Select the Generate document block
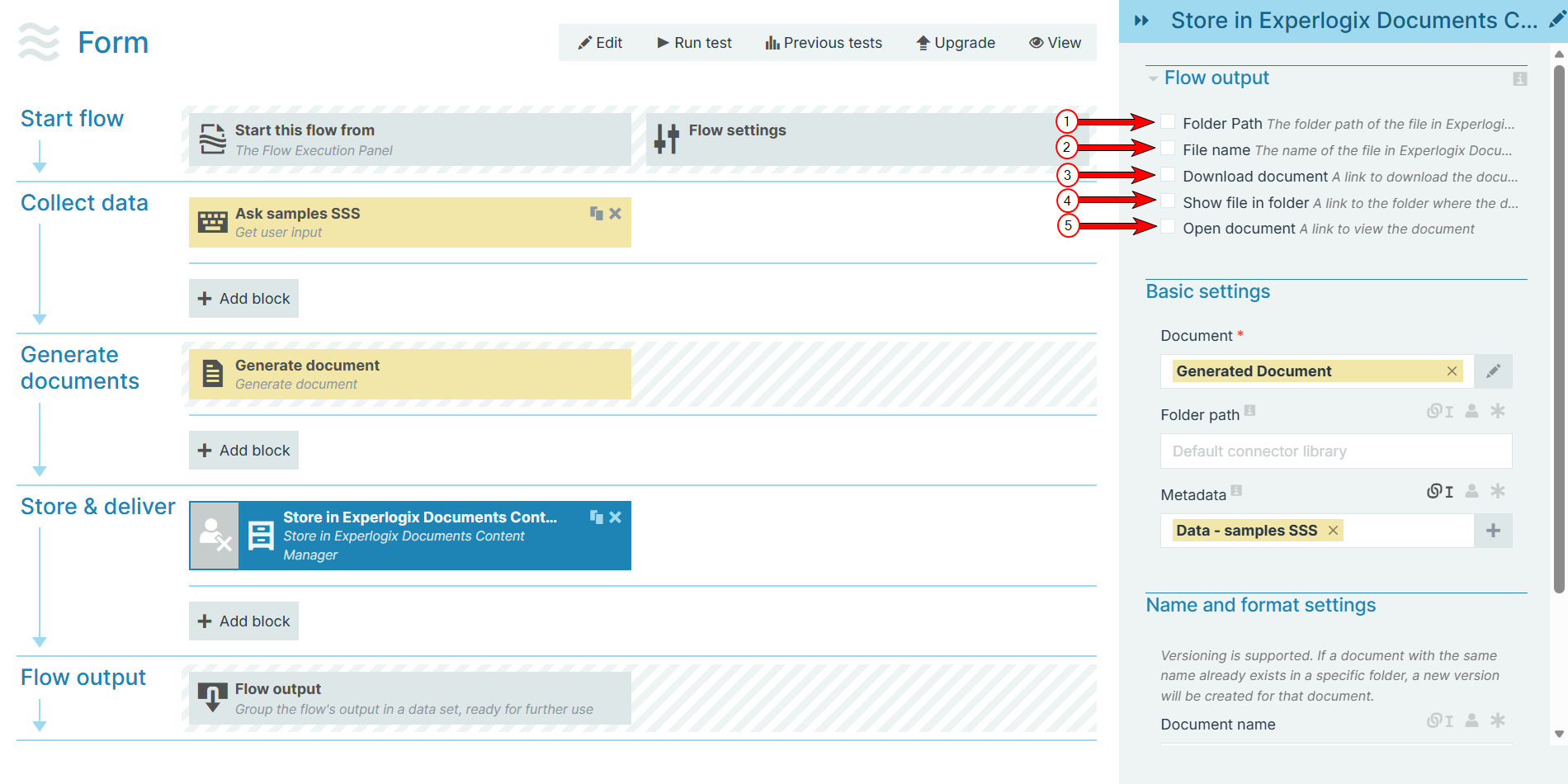This screenshot has width=1568, height=784. coord(410,375)
